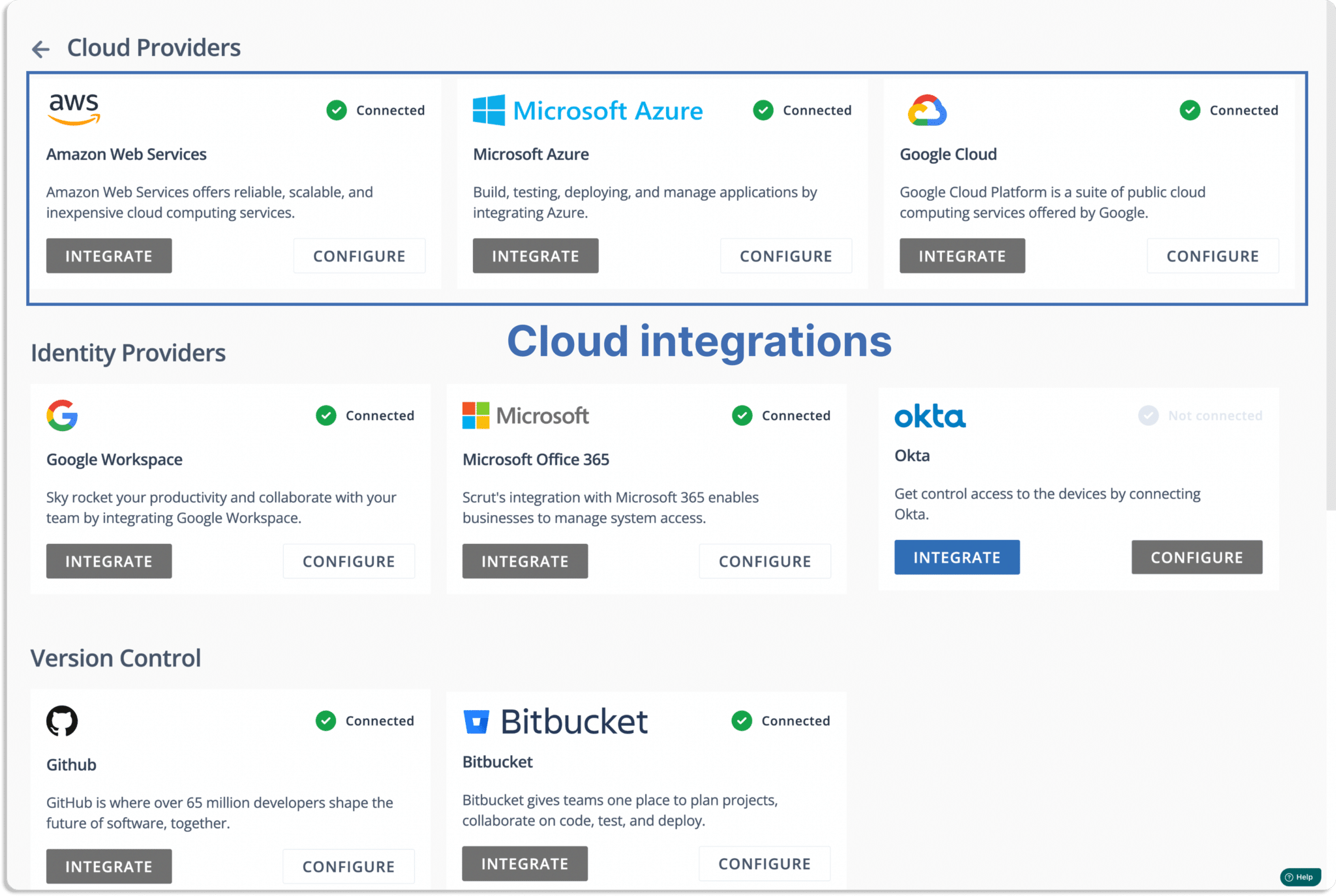Click the Microsoft Office 365 logo
The width and height of the screenshot is (1336, 896).
coord(526,415)
